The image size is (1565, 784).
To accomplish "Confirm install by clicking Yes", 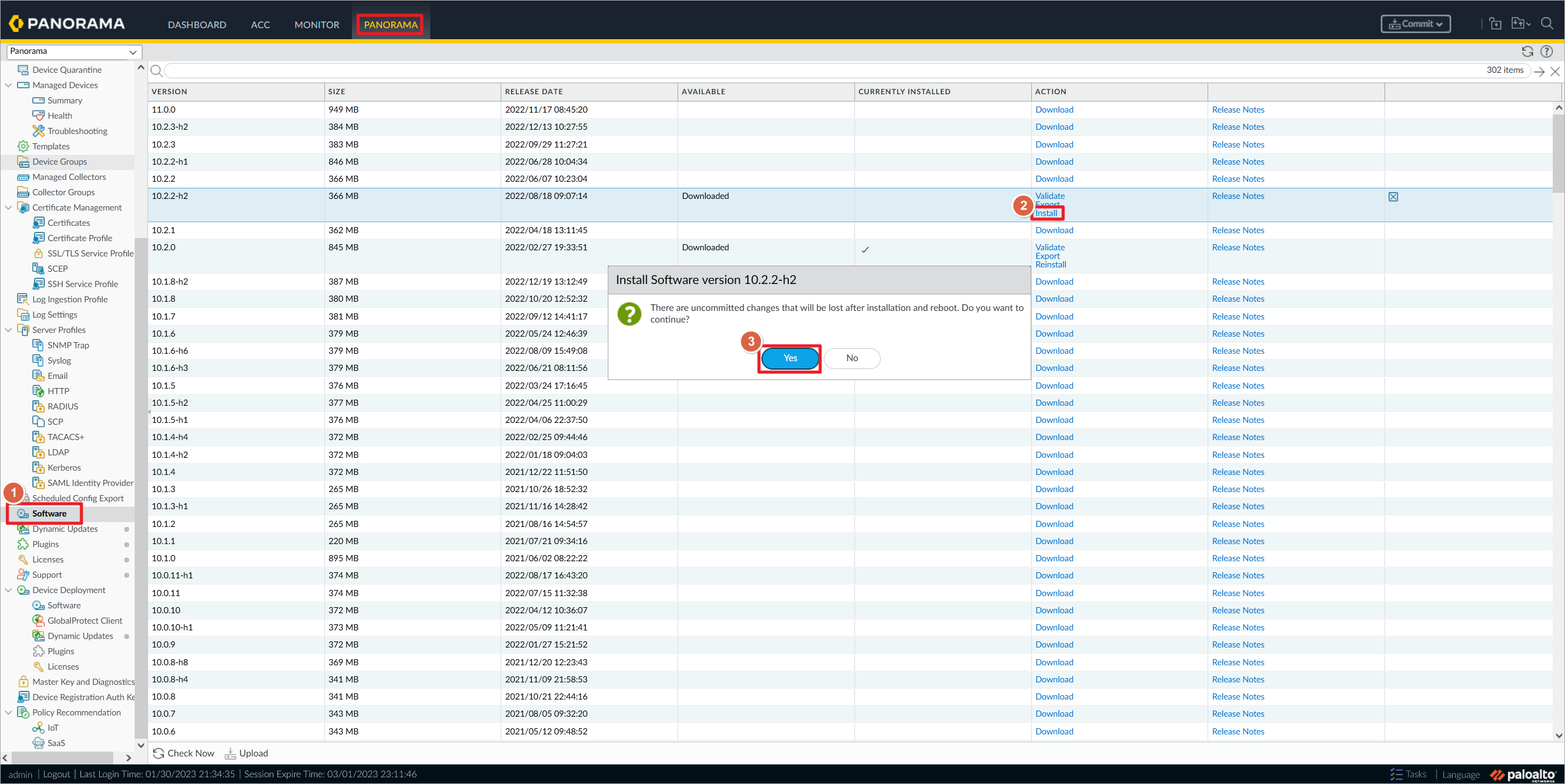I will click(x=790, y=358).
